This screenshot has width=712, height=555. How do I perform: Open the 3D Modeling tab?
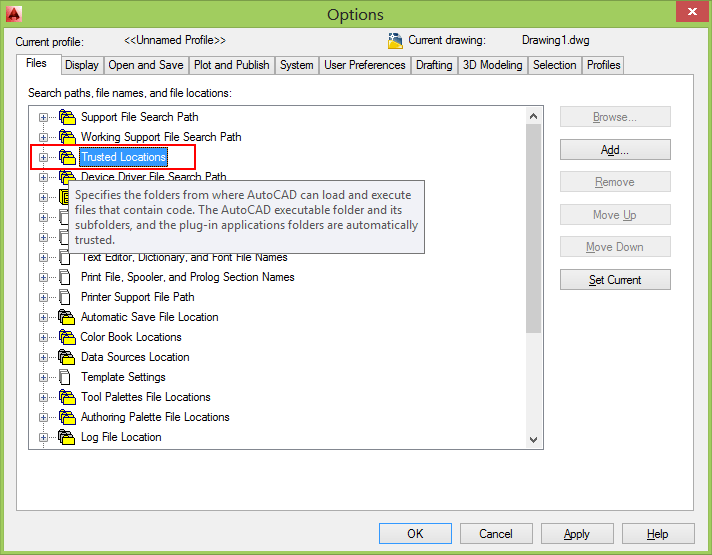[493, 65]
